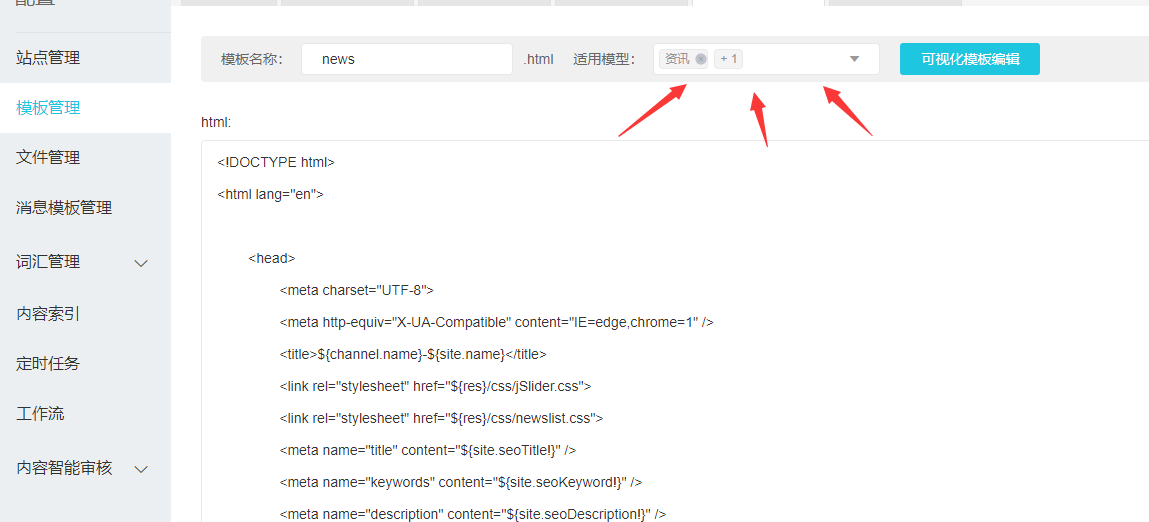
Task: Click the <!DOCTYPE html> line in editor
Action: pos(276,162)
